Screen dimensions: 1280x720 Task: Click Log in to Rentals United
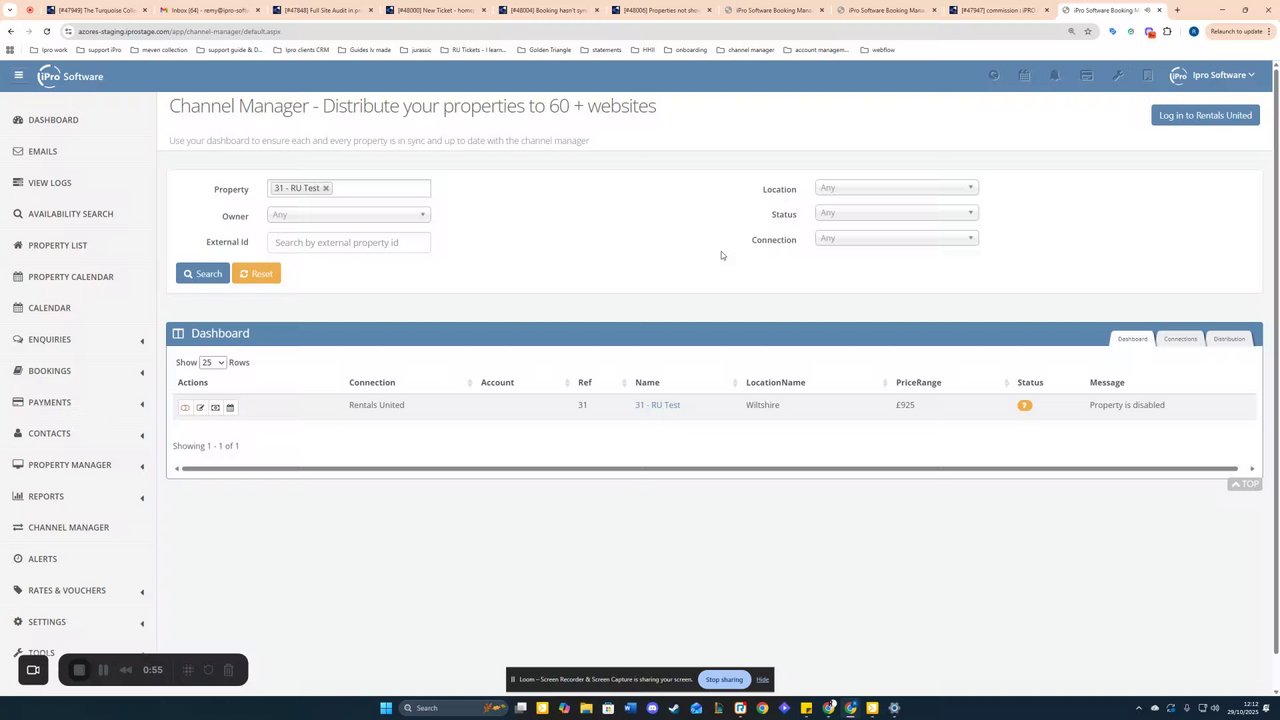1205,115
